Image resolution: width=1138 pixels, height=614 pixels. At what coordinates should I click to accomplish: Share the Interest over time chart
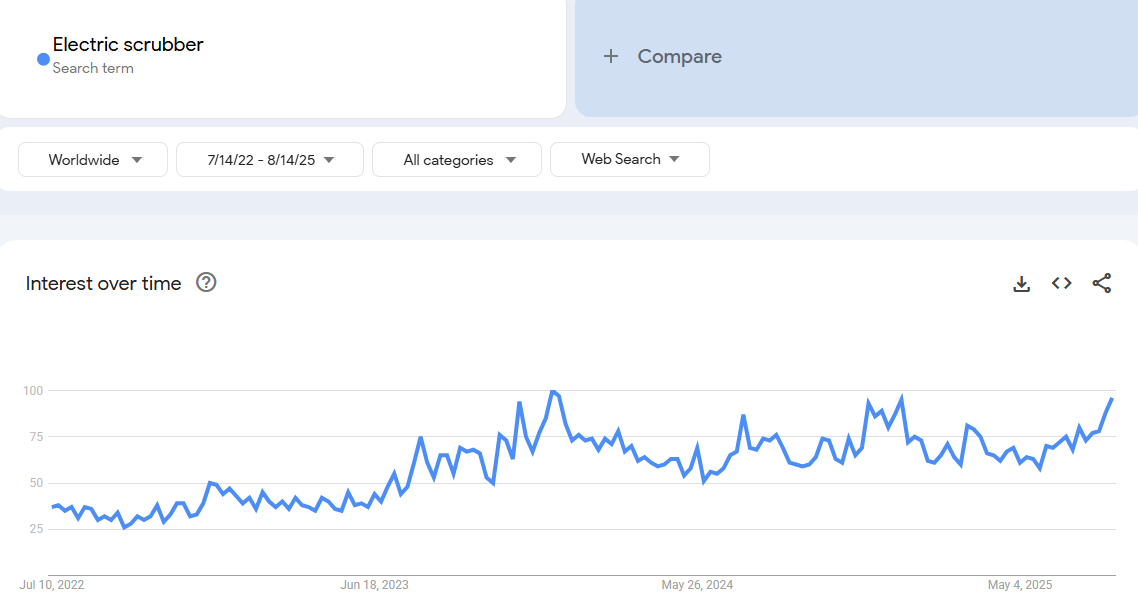1101,284
